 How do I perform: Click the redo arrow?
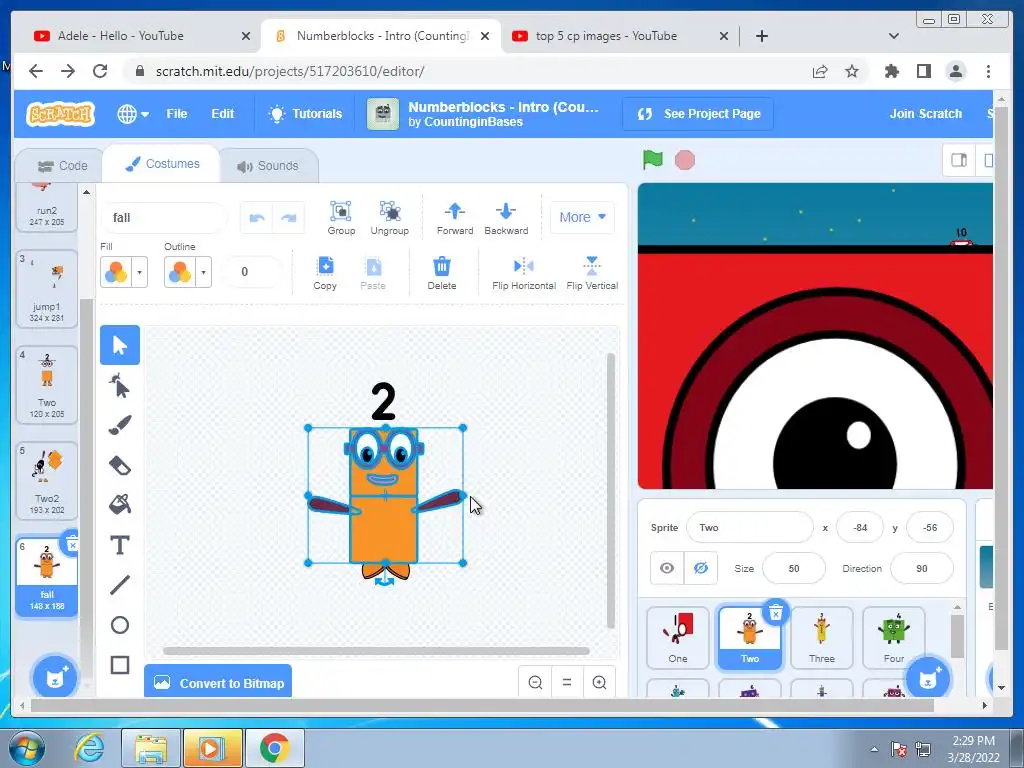point(288,218)
